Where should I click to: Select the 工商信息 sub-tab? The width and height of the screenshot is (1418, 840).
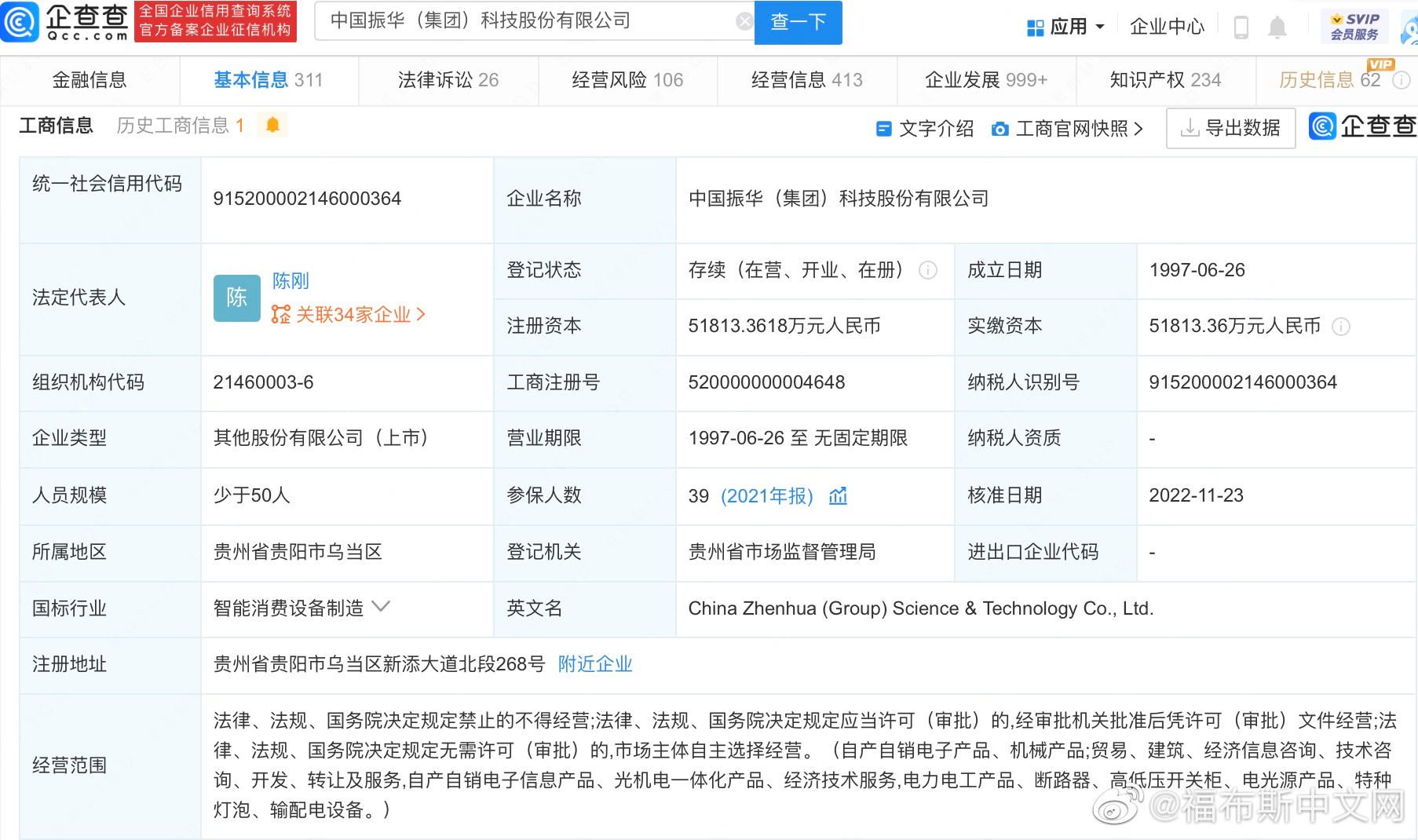pos(56,126)
